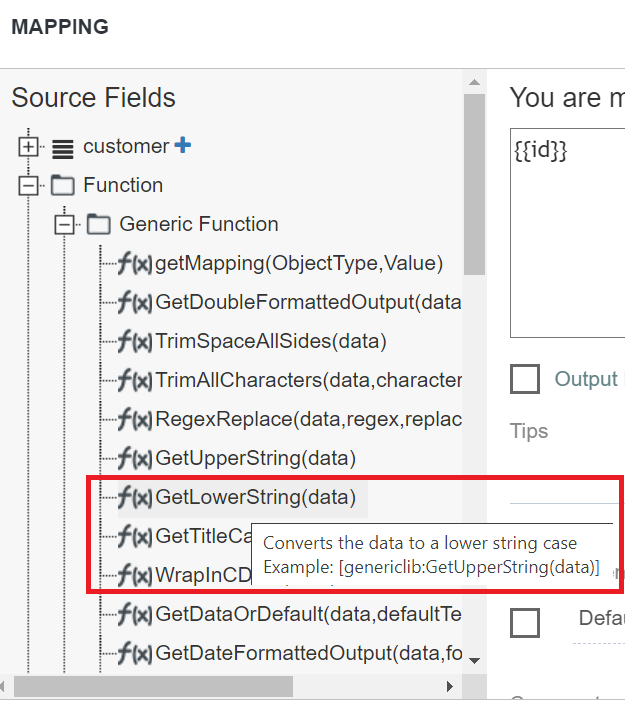Click the f(x) icon for GetUpperString

point(134,459)
